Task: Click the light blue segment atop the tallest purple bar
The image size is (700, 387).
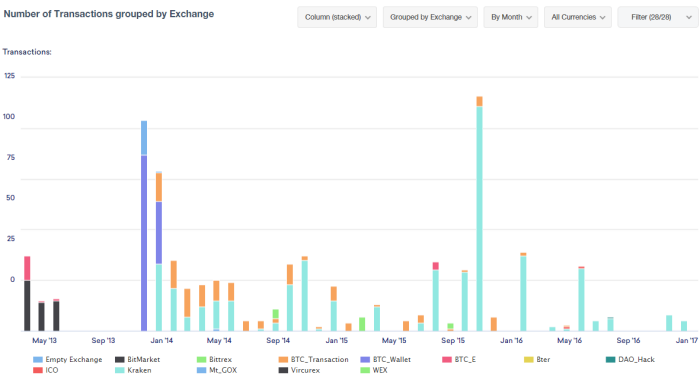Action: point(144,137)
